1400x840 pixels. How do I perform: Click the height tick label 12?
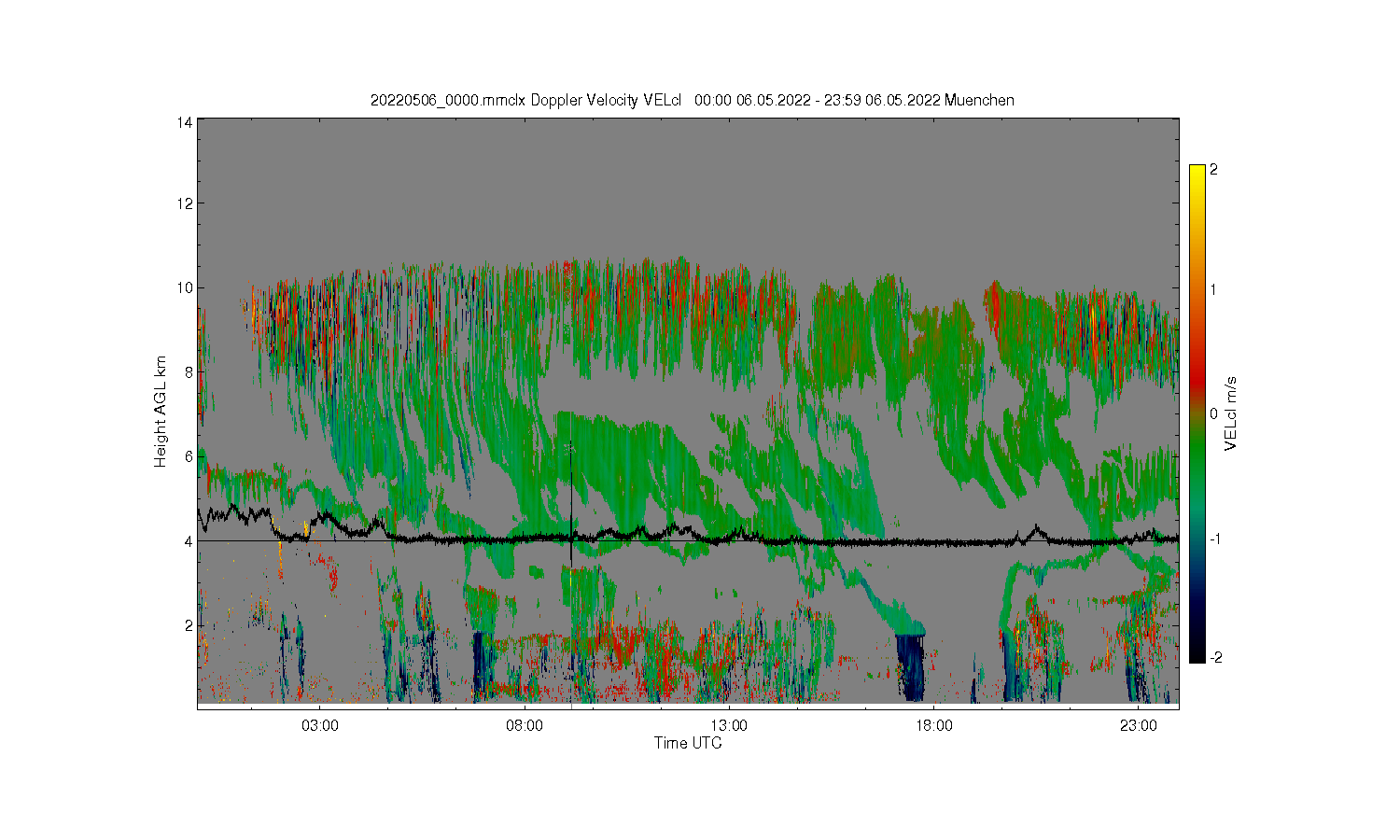185,203
